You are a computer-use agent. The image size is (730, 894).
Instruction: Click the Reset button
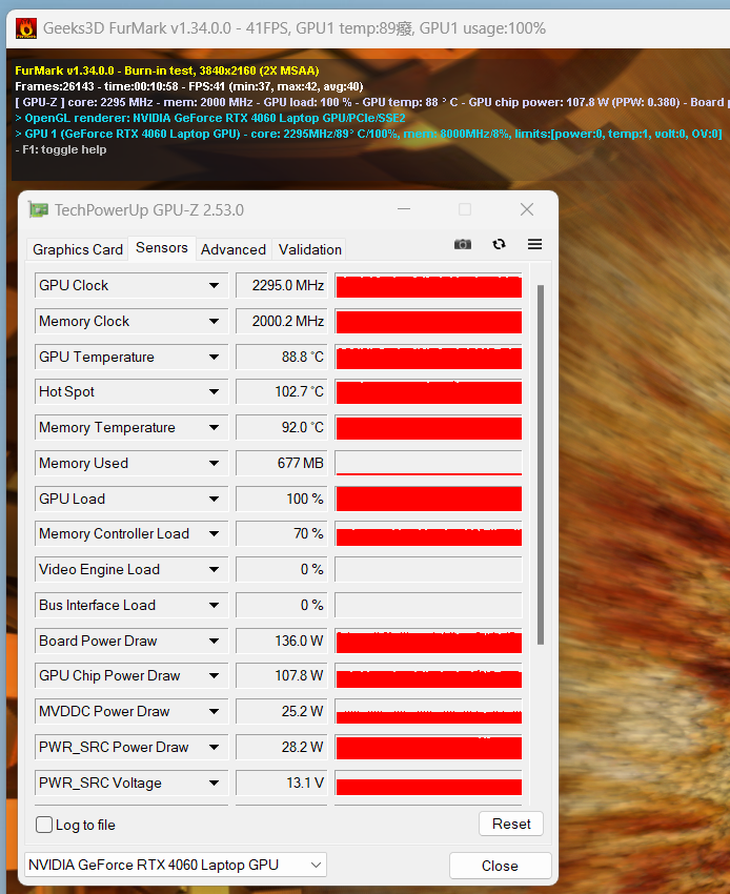pos(511,824)
